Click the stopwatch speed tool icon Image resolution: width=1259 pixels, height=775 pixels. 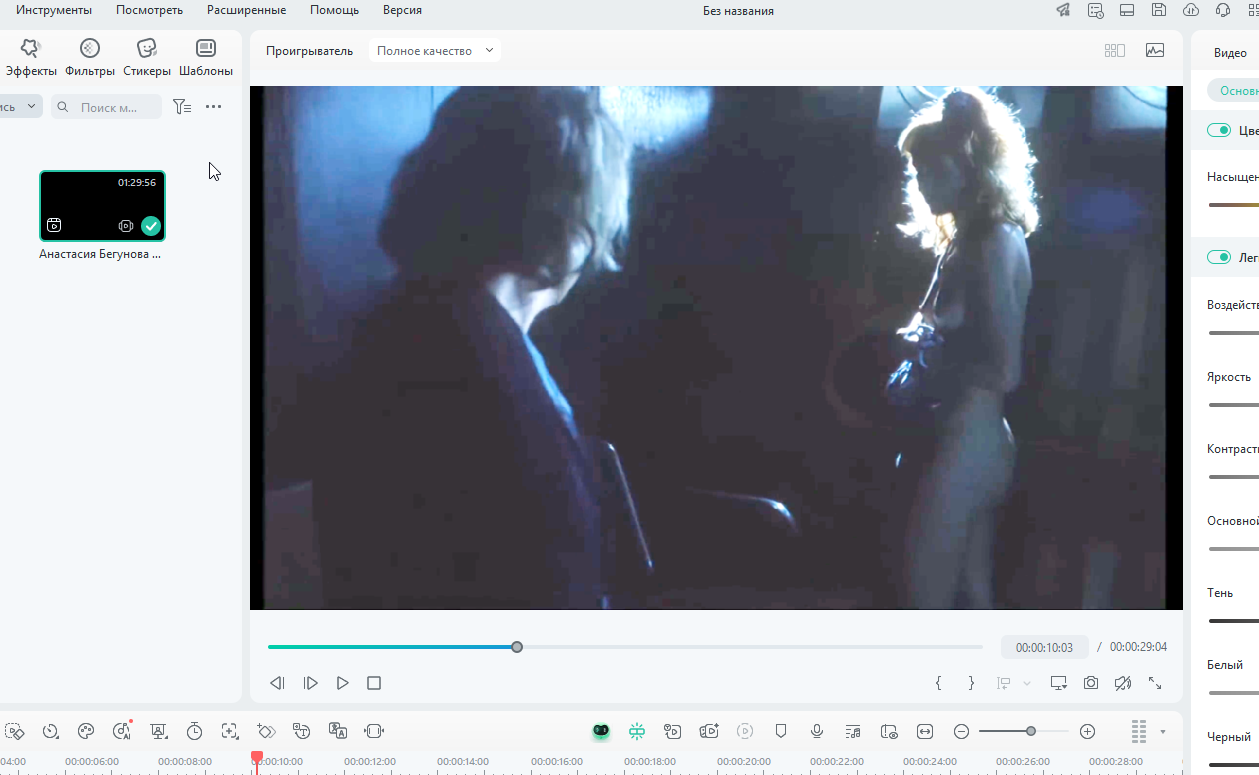point(194,731)
